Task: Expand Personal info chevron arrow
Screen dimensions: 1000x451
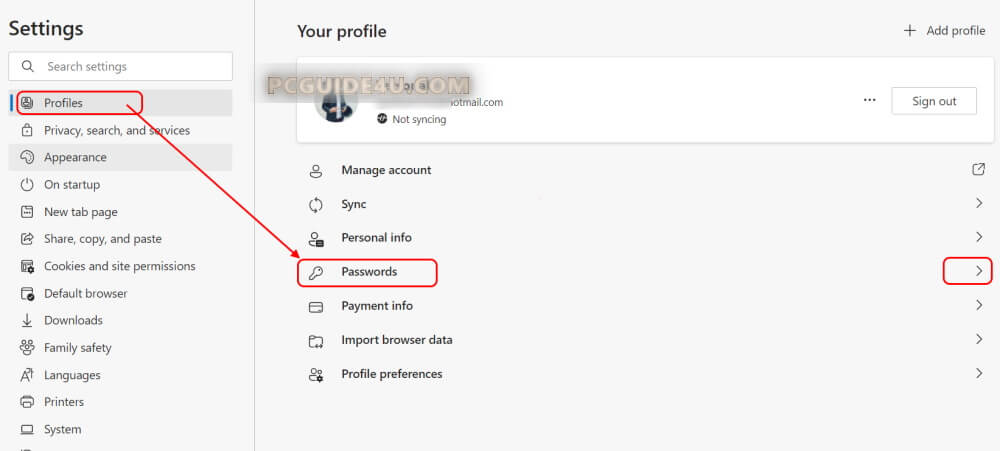Action: coord(979,237)
